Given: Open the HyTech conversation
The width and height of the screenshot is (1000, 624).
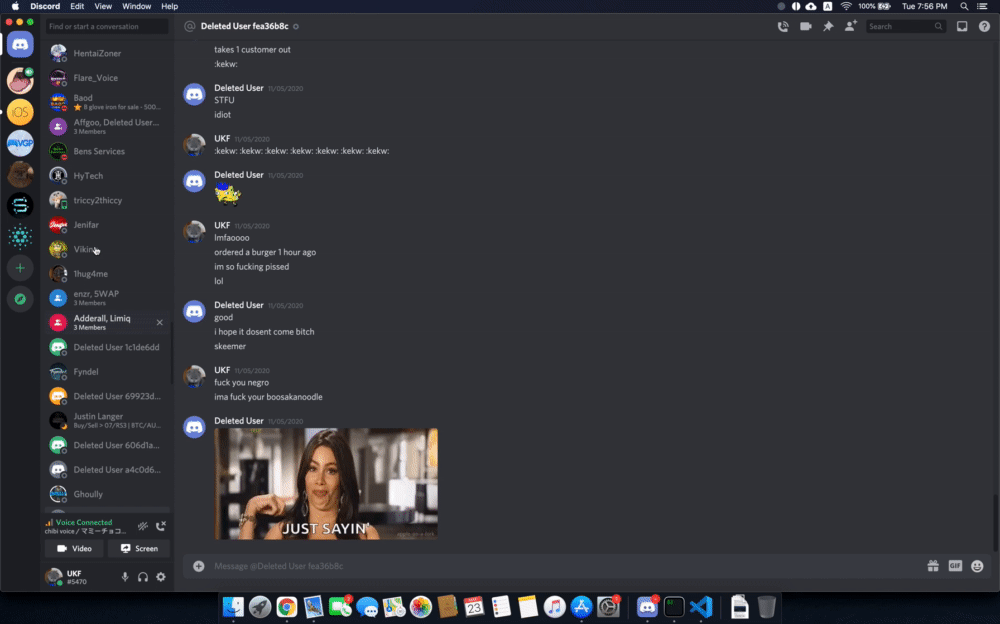Looking at the screenshot, I should tap(107, 176).
